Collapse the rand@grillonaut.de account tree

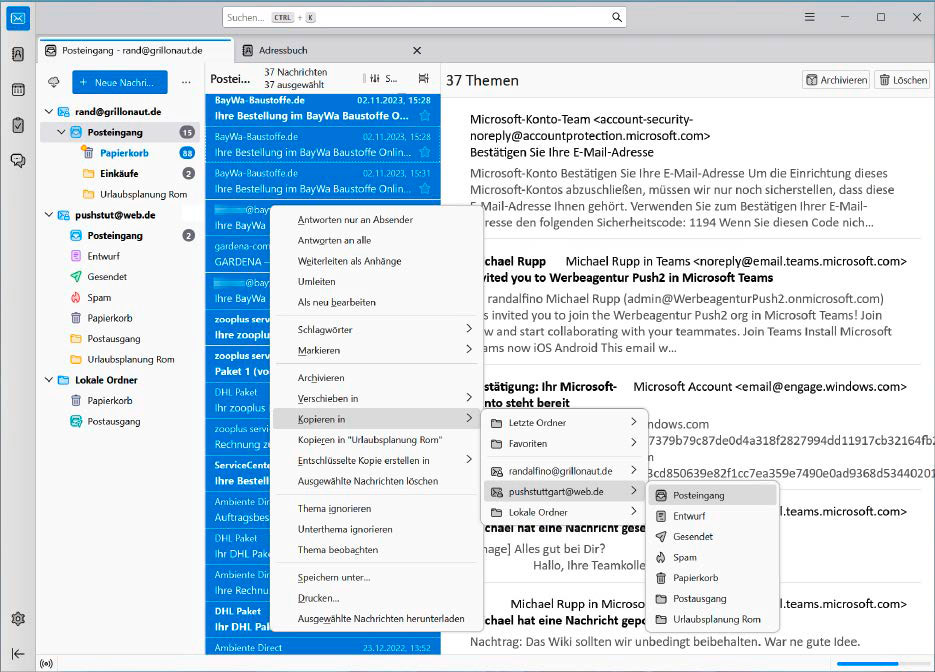point(49,112)
